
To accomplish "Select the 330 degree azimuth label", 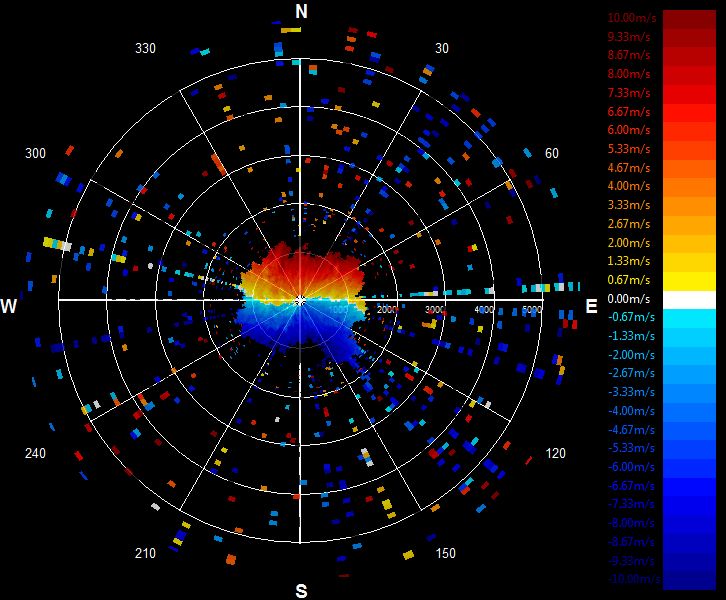I will (145, 48).
